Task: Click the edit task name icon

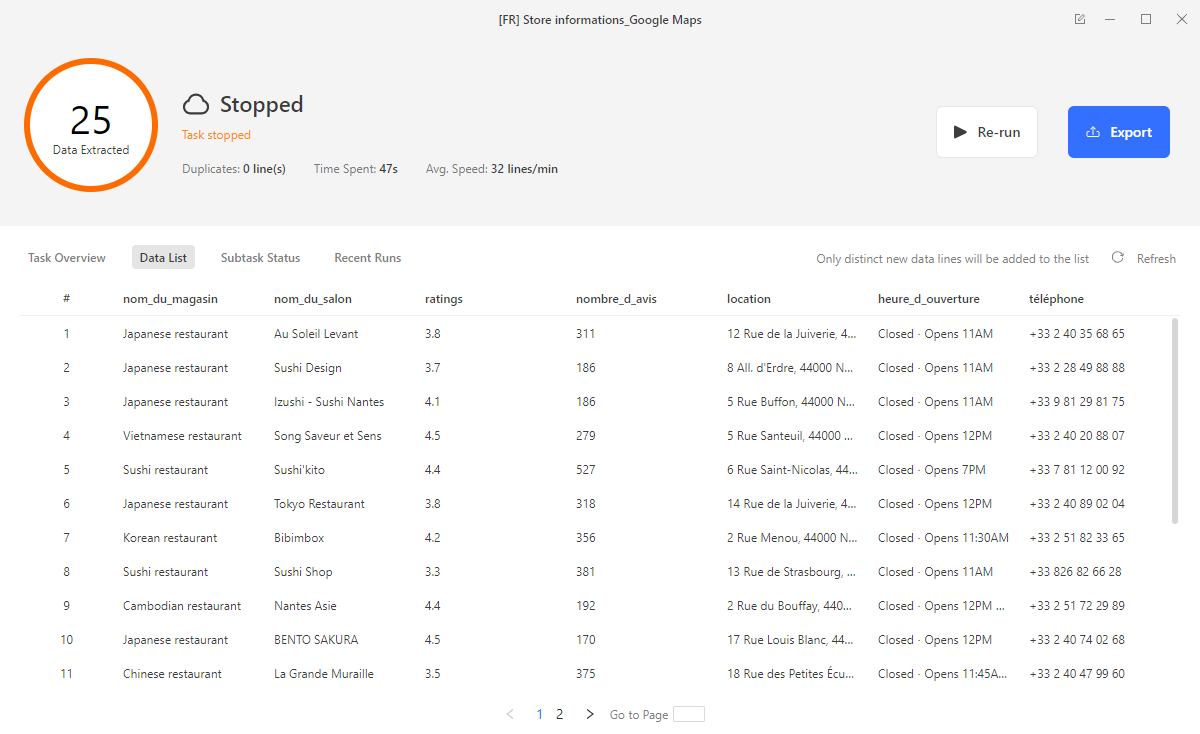Action: click(x=1080, y=19)
